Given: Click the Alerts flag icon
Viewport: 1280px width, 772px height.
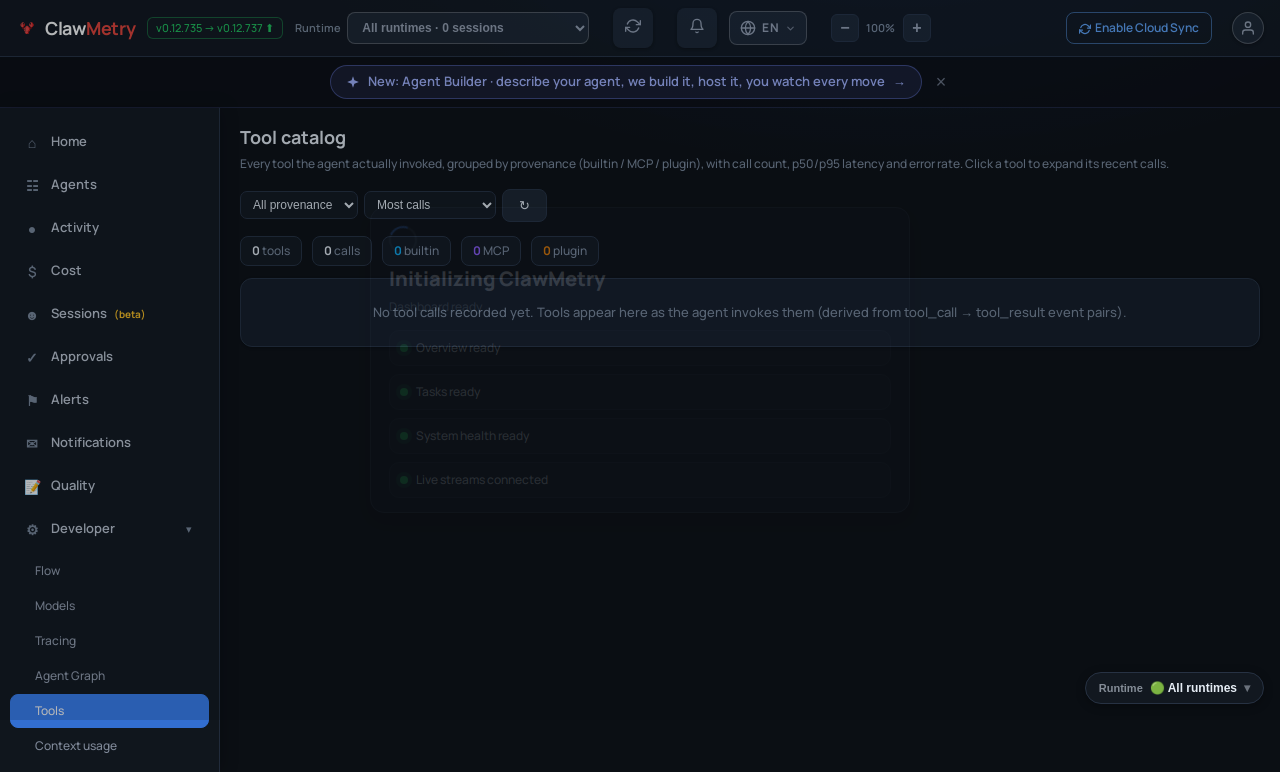Looking at the screenshot, I should [32, 401].
